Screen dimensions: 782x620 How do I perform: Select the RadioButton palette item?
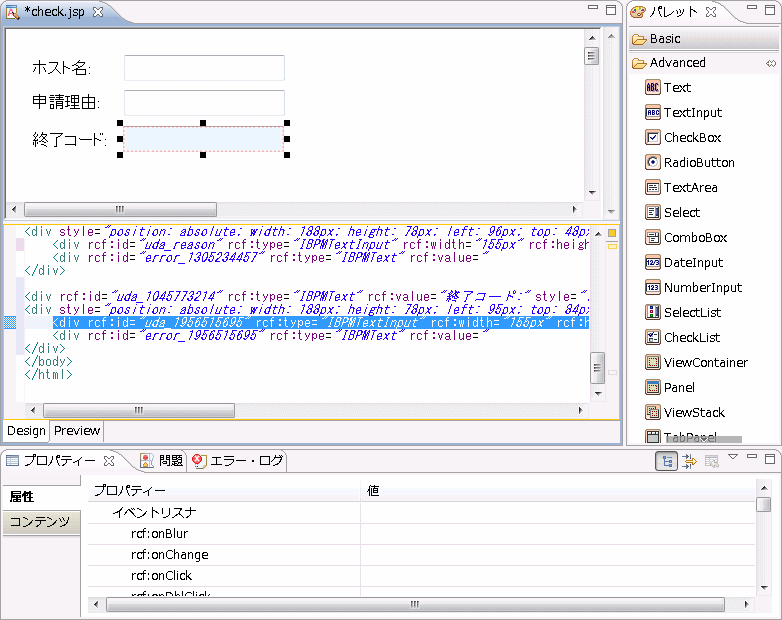(x=690, y=162)
